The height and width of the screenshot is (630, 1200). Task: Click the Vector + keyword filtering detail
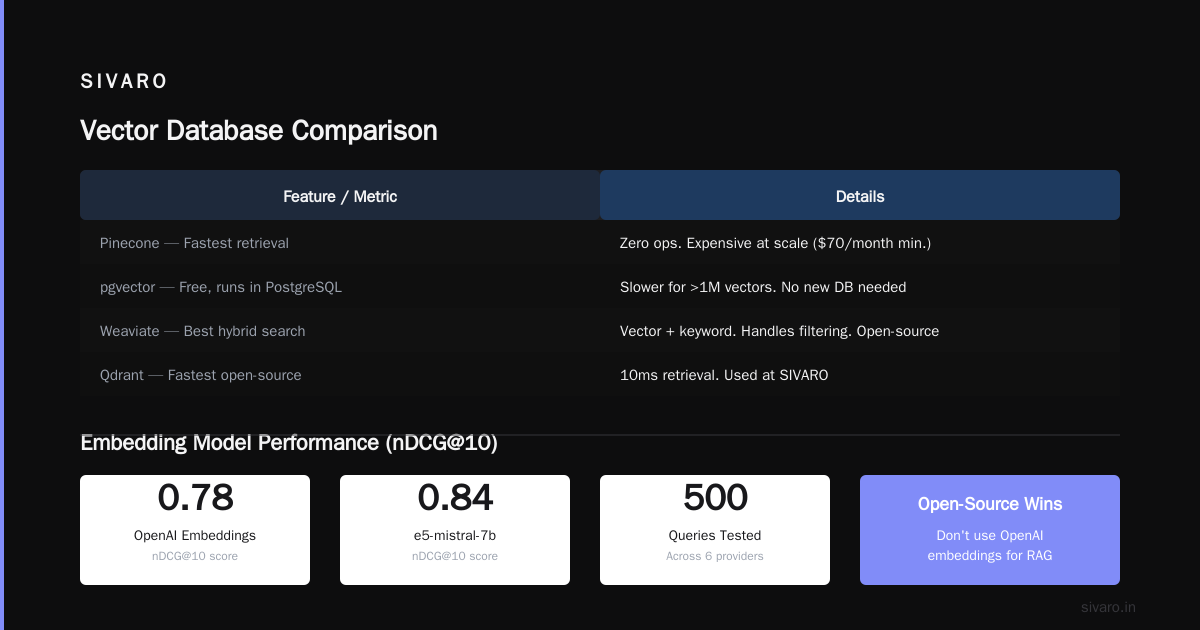click(x=779, y=331)
